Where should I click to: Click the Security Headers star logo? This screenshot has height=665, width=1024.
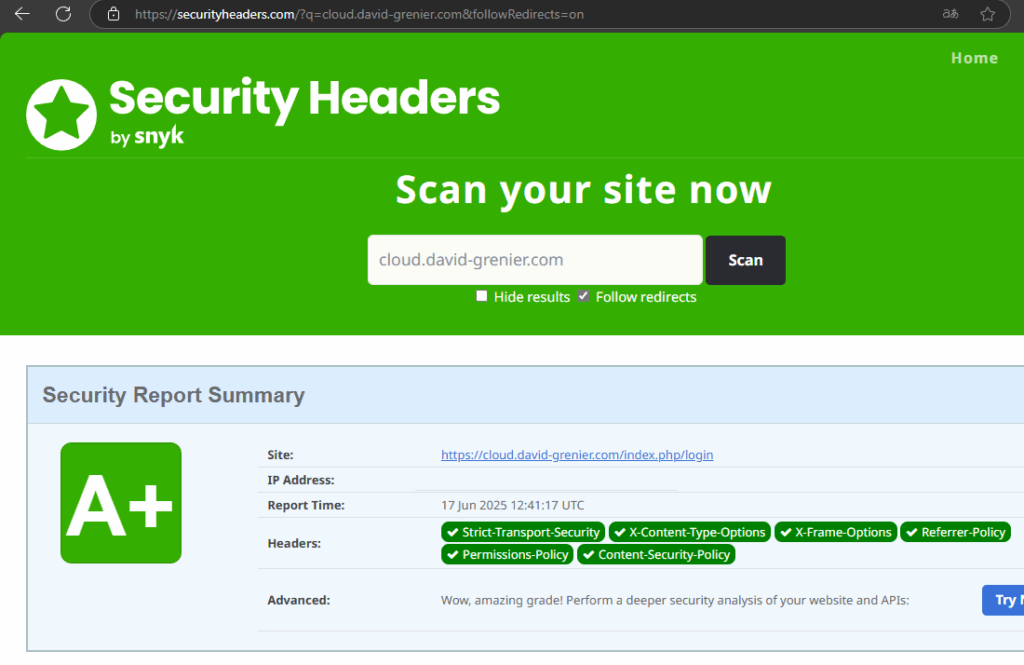[61, 114]
